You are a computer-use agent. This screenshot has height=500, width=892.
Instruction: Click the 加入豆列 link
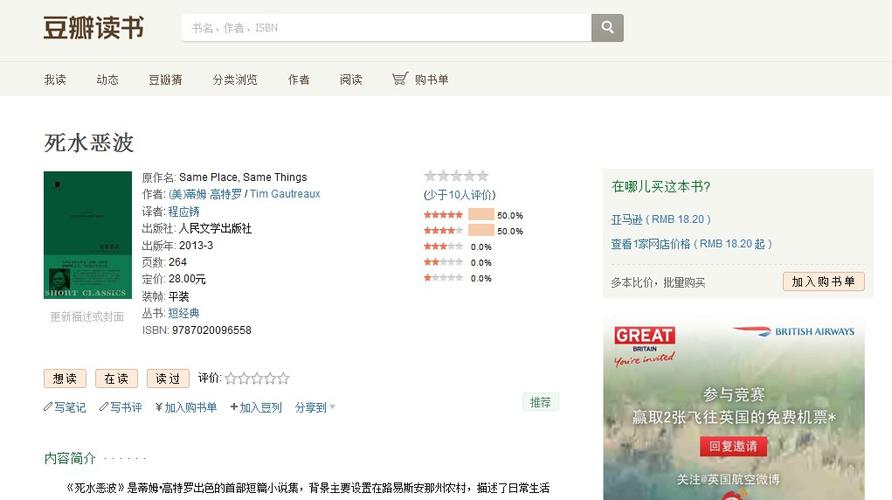261,407
